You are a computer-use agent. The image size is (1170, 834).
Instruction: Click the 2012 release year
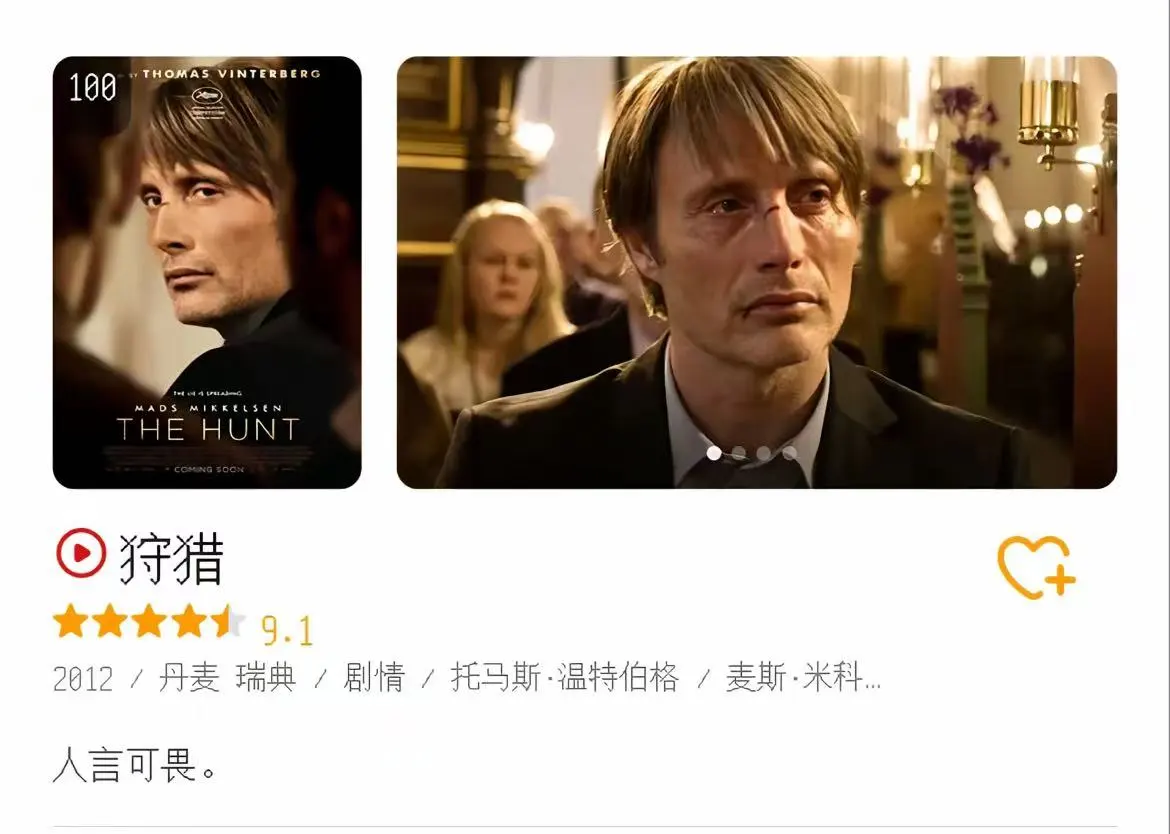[83, 680]
